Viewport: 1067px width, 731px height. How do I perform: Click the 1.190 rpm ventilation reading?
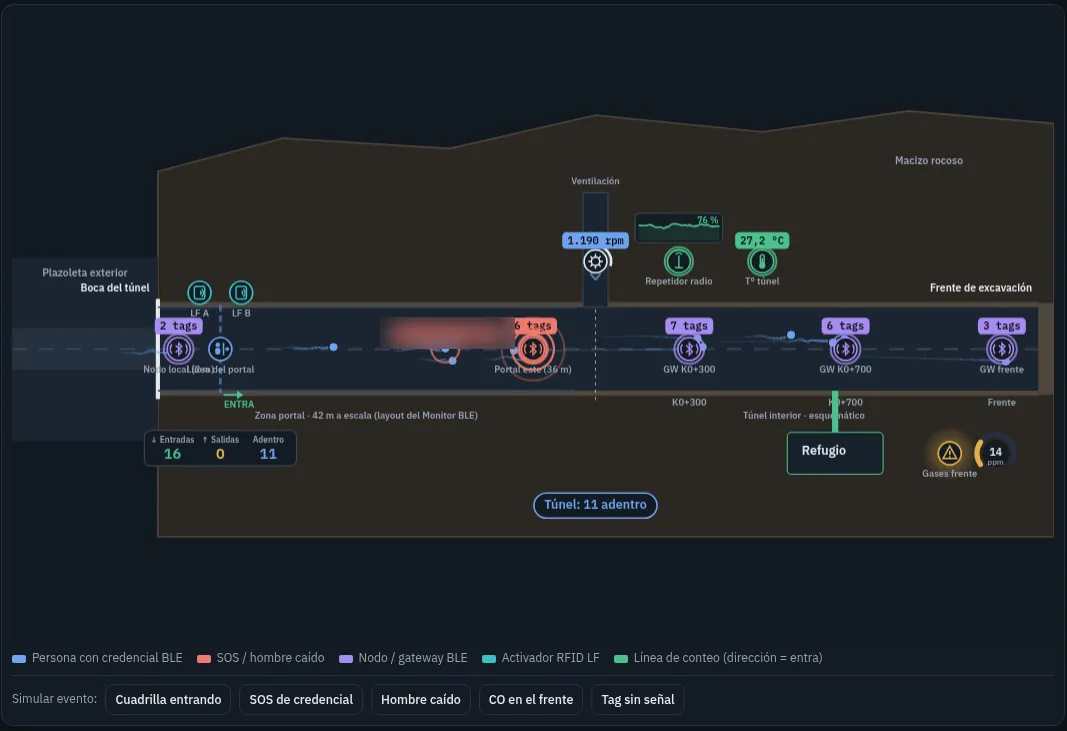click(x=595, y=240)
